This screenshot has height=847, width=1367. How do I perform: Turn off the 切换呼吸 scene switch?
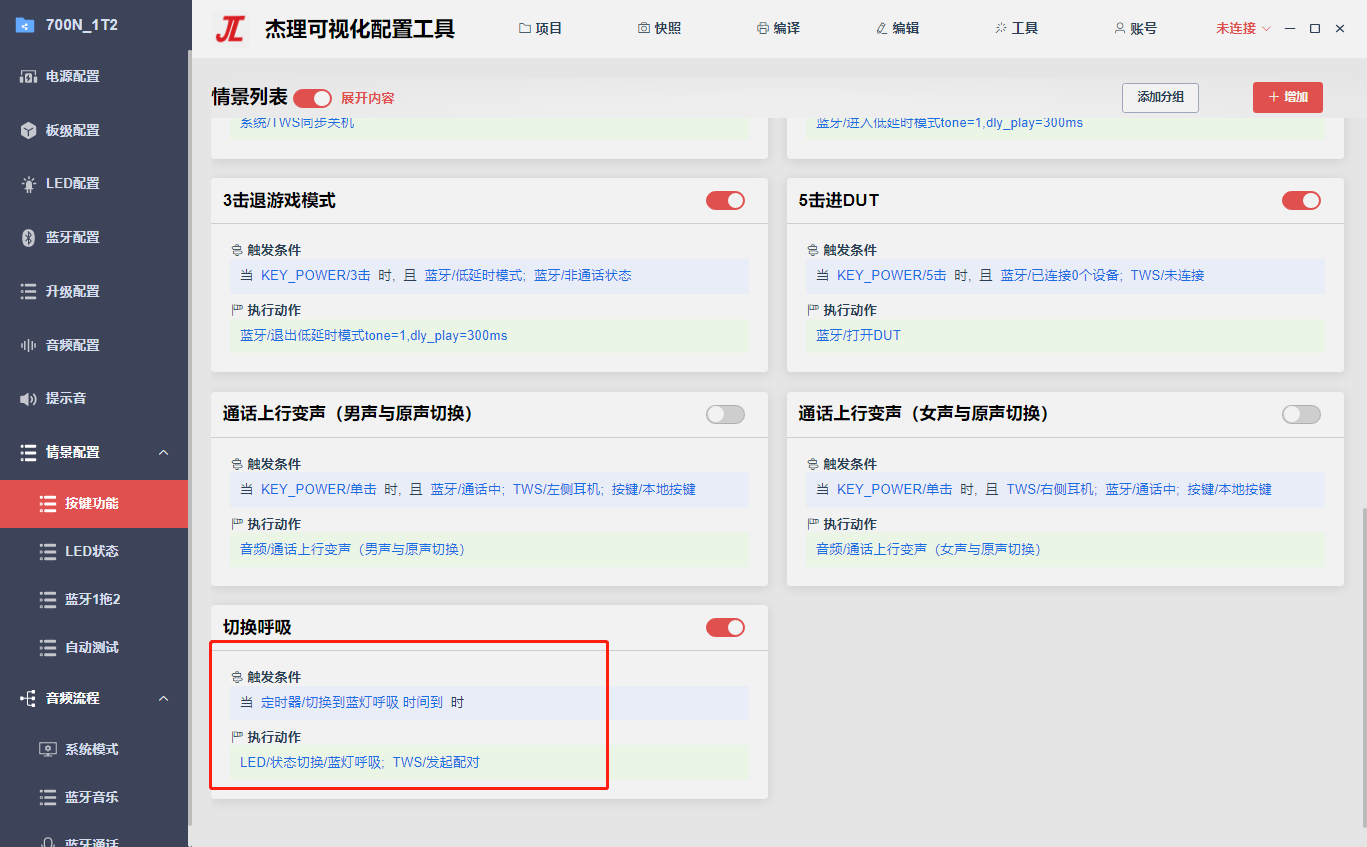tap(725, 627)
